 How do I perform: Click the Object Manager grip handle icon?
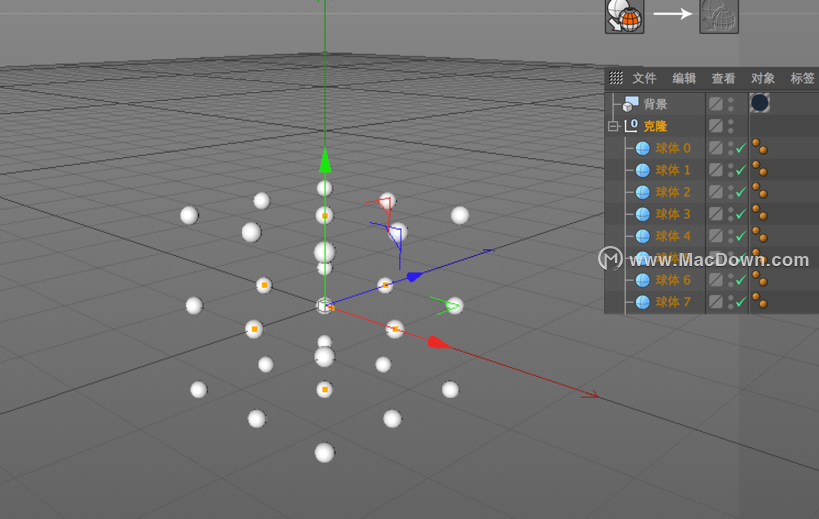click(616, 78)
